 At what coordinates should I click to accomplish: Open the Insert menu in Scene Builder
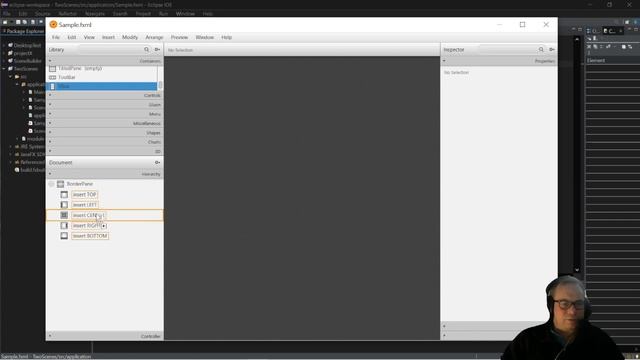pyautogui.click(x=108, y=37)
